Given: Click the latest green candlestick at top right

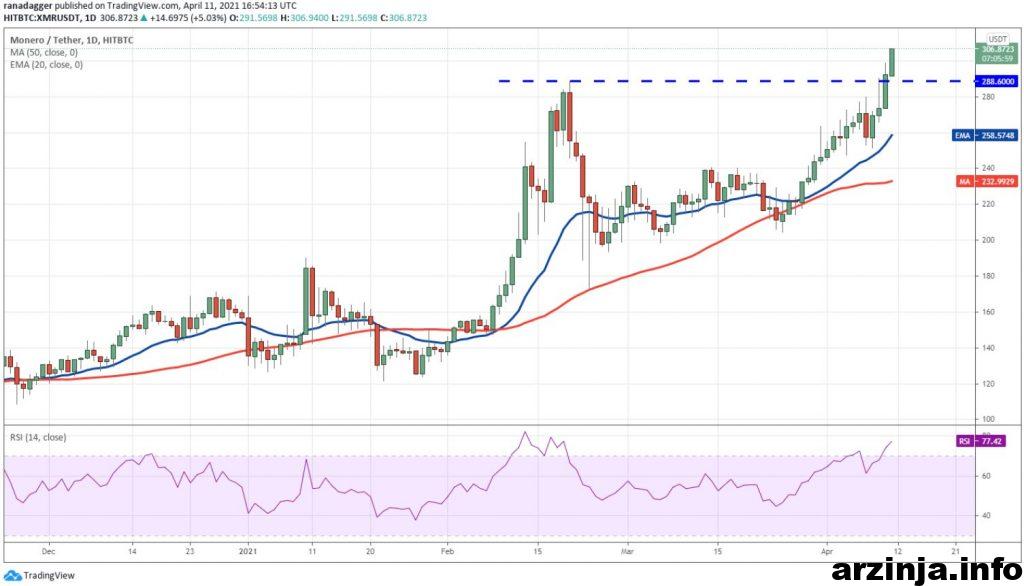Looking at the screenshot, I should point(892,60).
